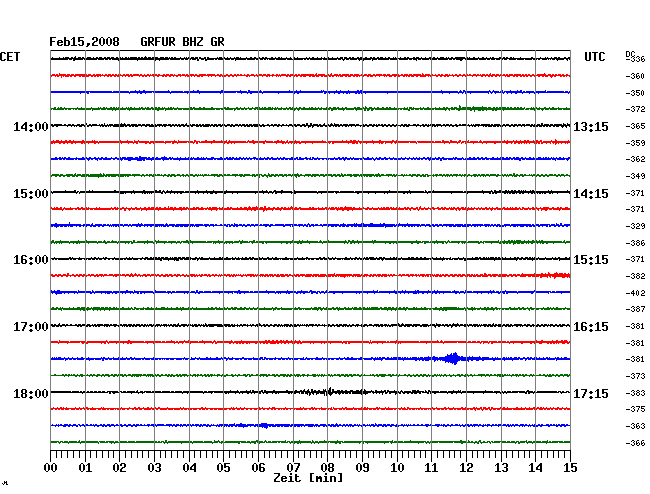The width and height of the screenshot is (650, 494).
Task: Click the DC offset value -373
Action: click(x=635, y=376)
